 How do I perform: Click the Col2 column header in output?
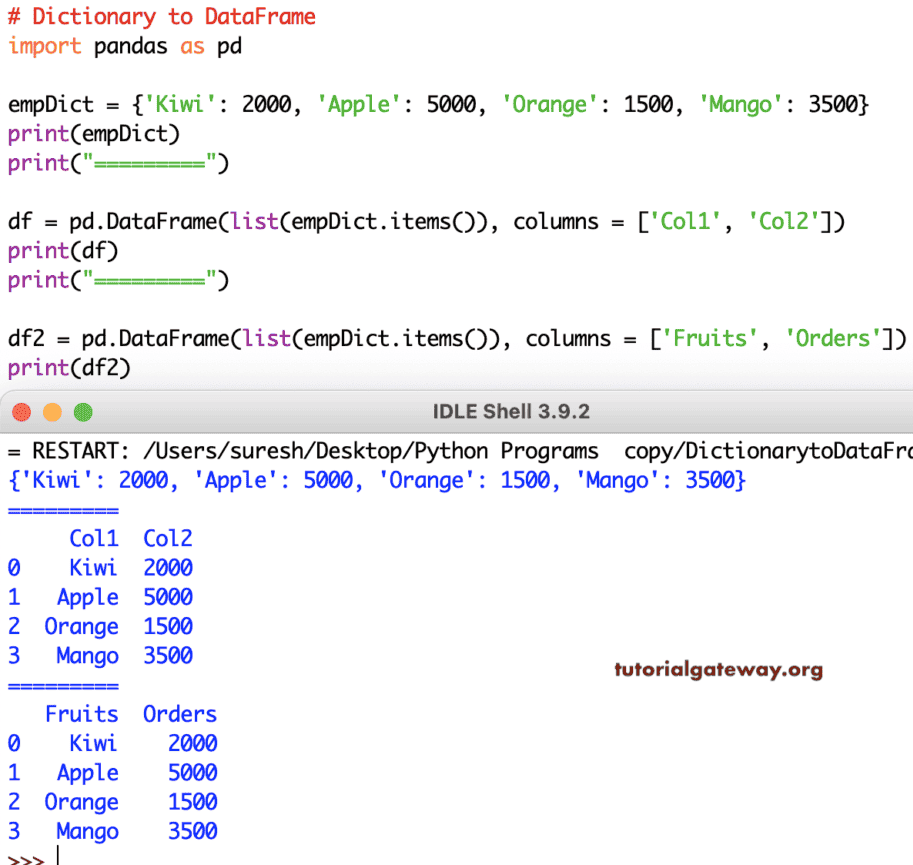pyautogui.click(x=166, y=538)
